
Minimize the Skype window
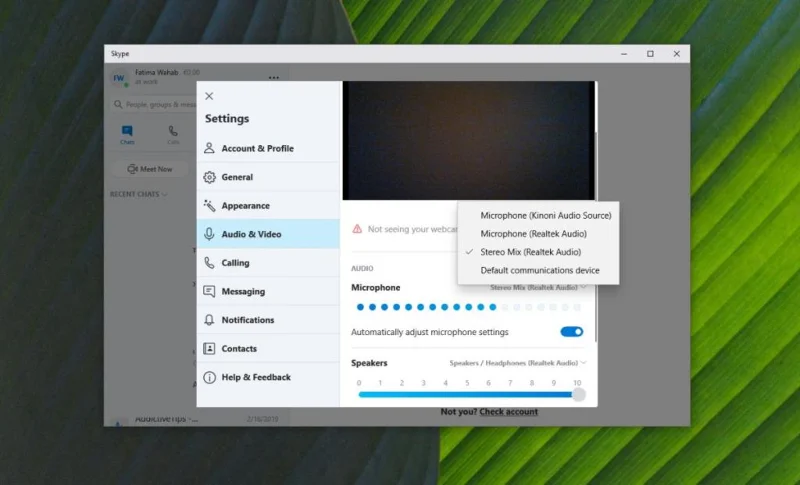624,54
